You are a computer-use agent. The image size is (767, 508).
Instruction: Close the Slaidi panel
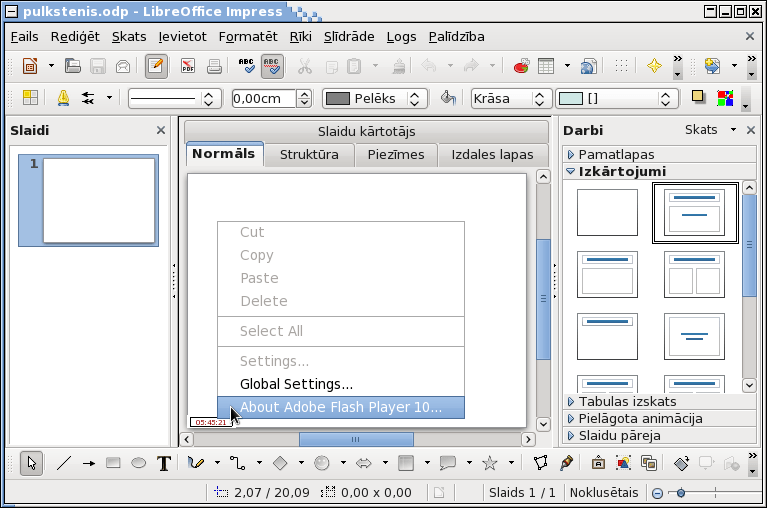click(x=160, y=131)
